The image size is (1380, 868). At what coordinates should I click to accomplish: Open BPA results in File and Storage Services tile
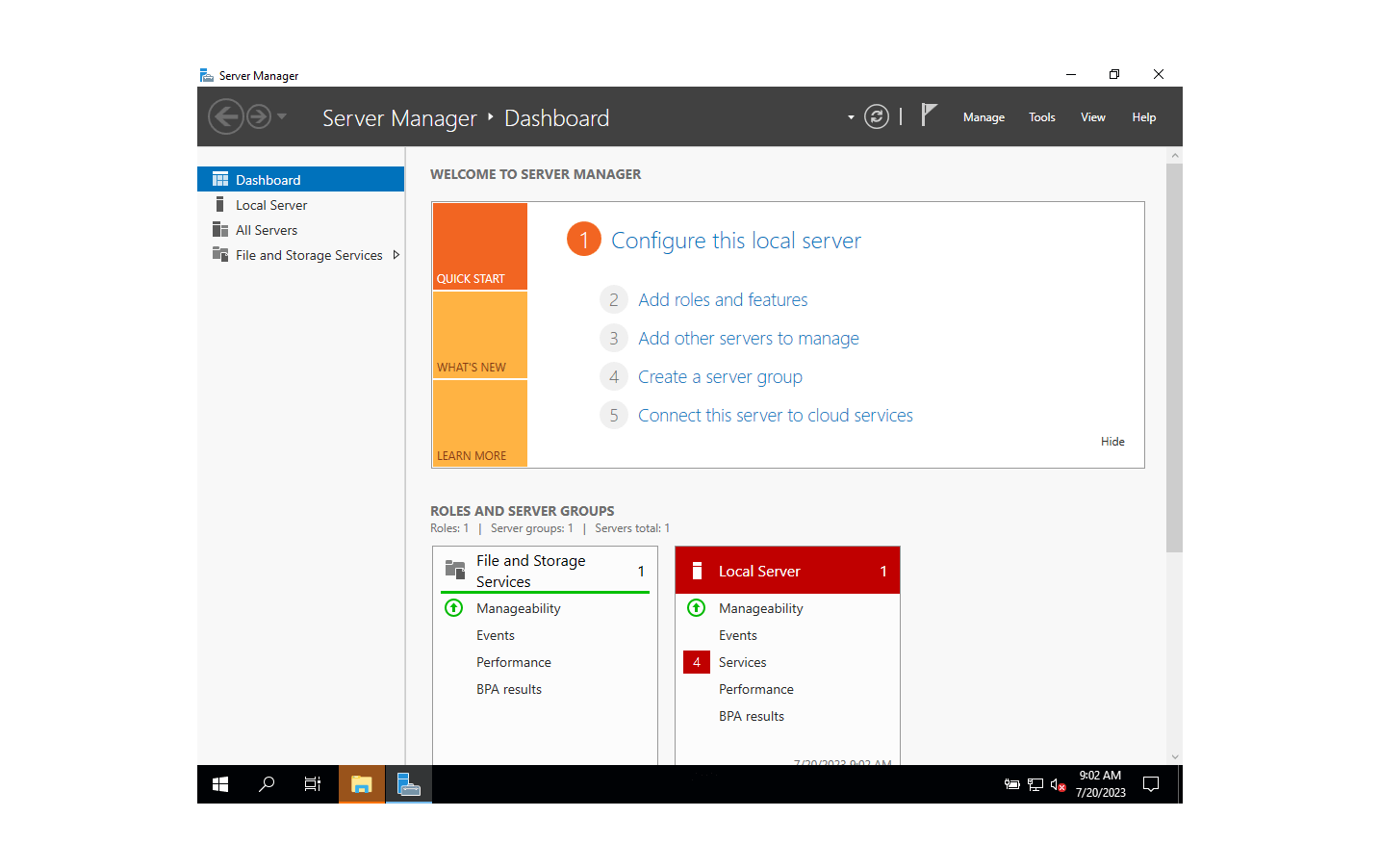pos(509,689)
